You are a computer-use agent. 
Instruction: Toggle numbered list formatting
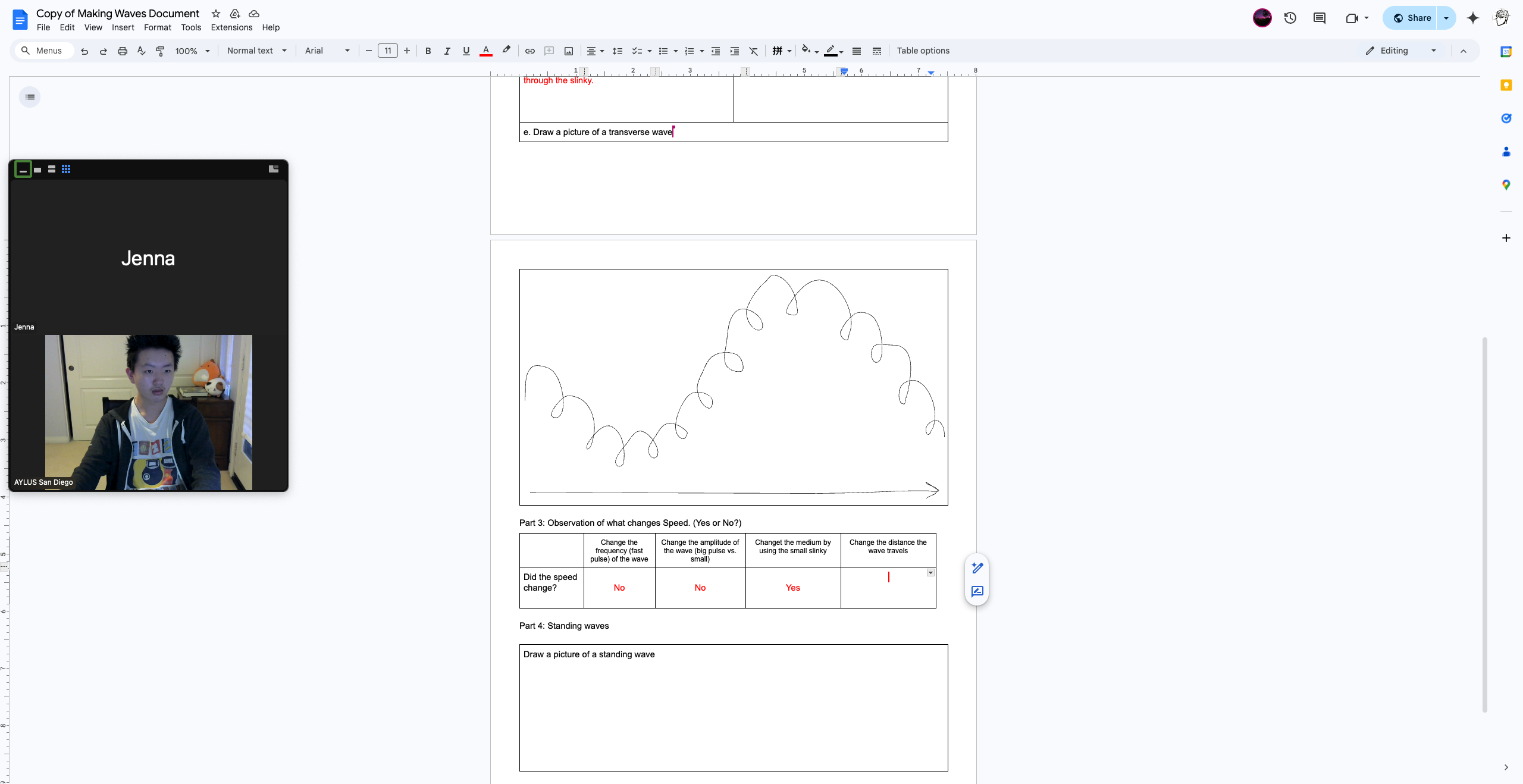(690, 51)
